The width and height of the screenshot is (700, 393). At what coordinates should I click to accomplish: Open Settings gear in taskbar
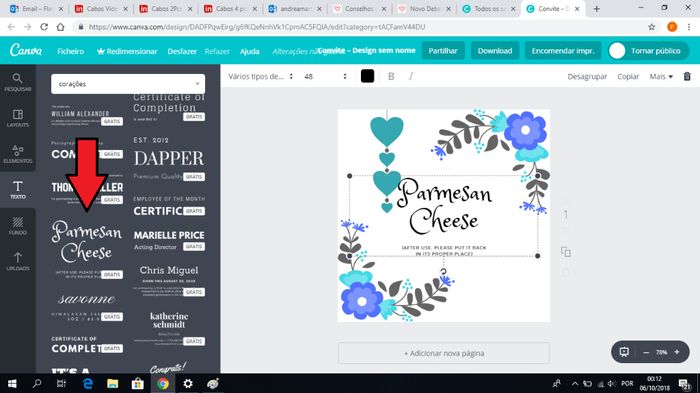point(188,384)
